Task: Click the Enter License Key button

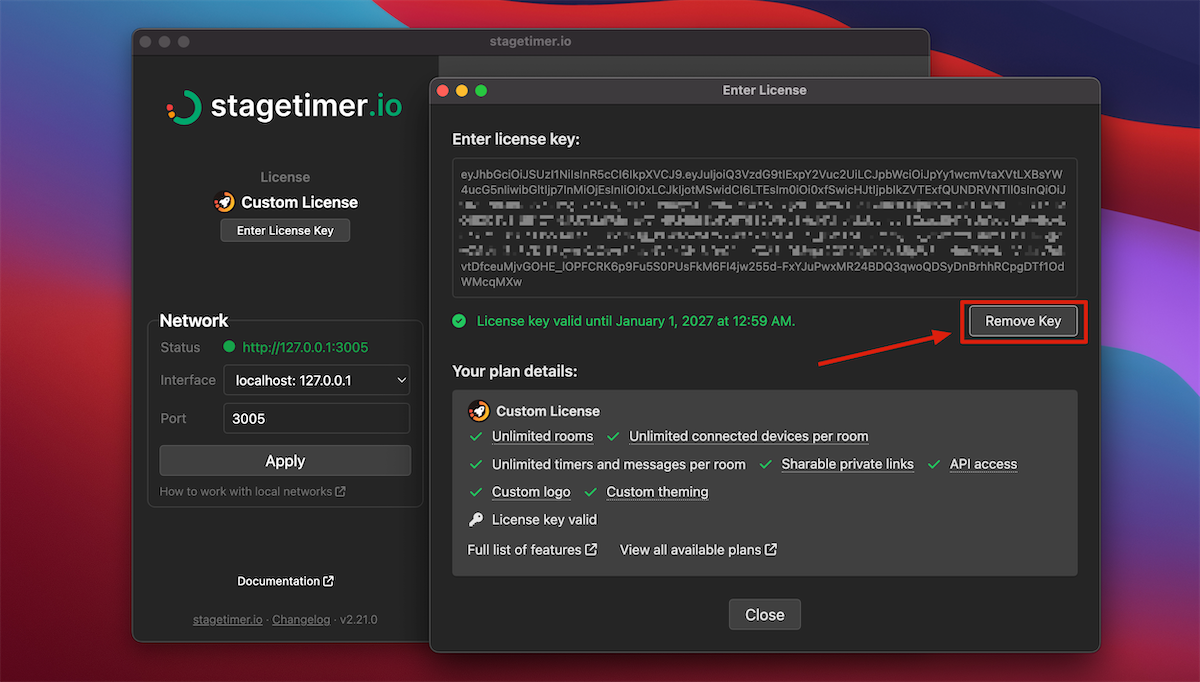Action: click(284, 230)
